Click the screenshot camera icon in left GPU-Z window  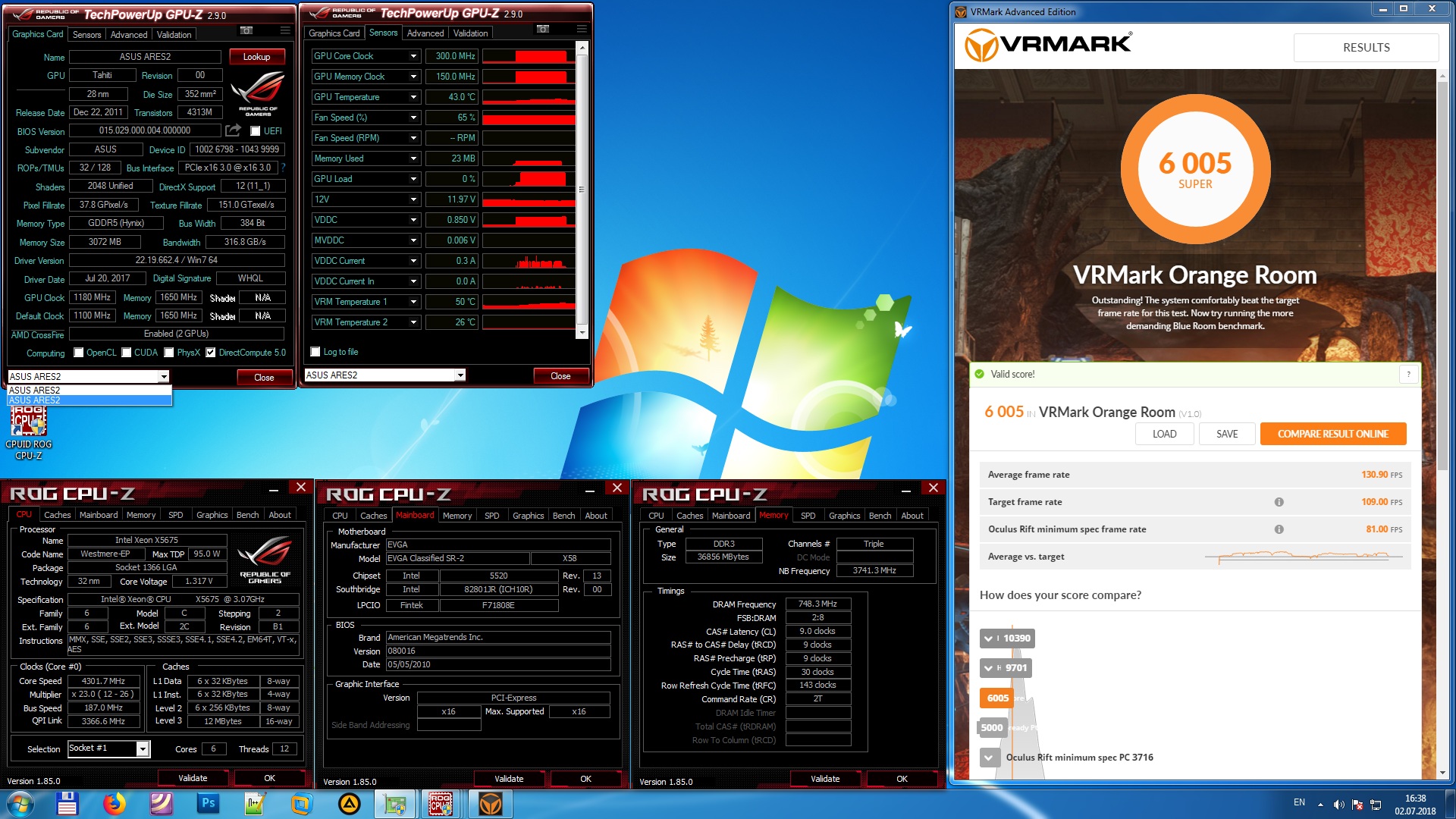tap(246, 30)
